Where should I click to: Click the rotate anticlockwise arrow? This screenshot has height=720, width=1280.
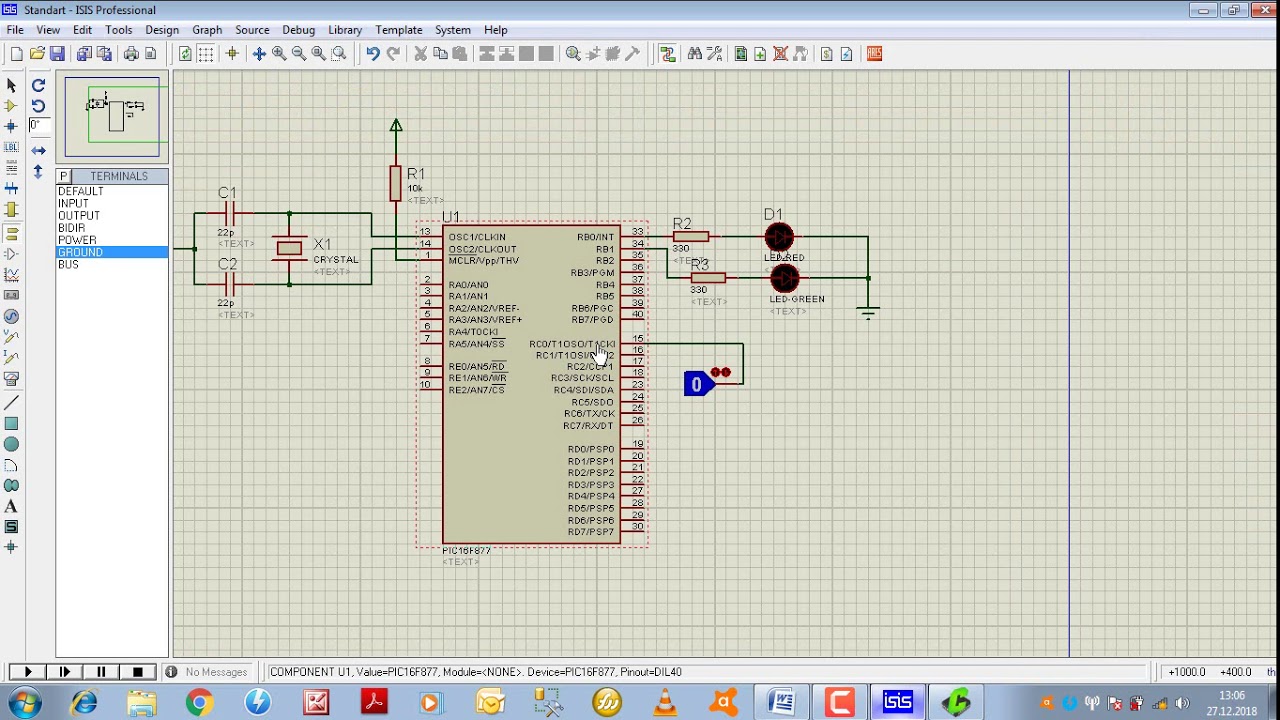coord(38,106)
